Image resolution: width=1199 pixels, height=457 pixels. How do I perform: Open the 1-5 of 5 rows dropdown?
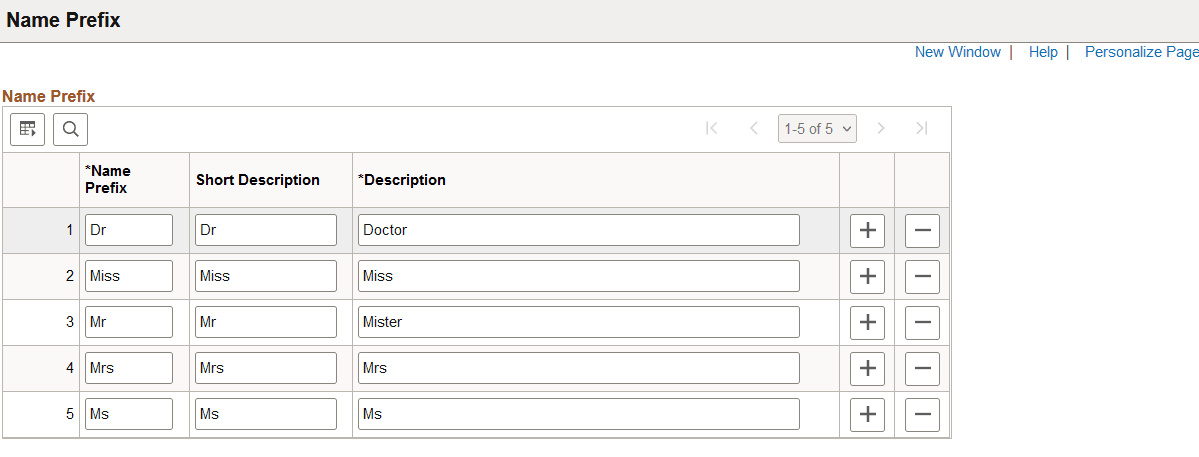tap(817, 128)
